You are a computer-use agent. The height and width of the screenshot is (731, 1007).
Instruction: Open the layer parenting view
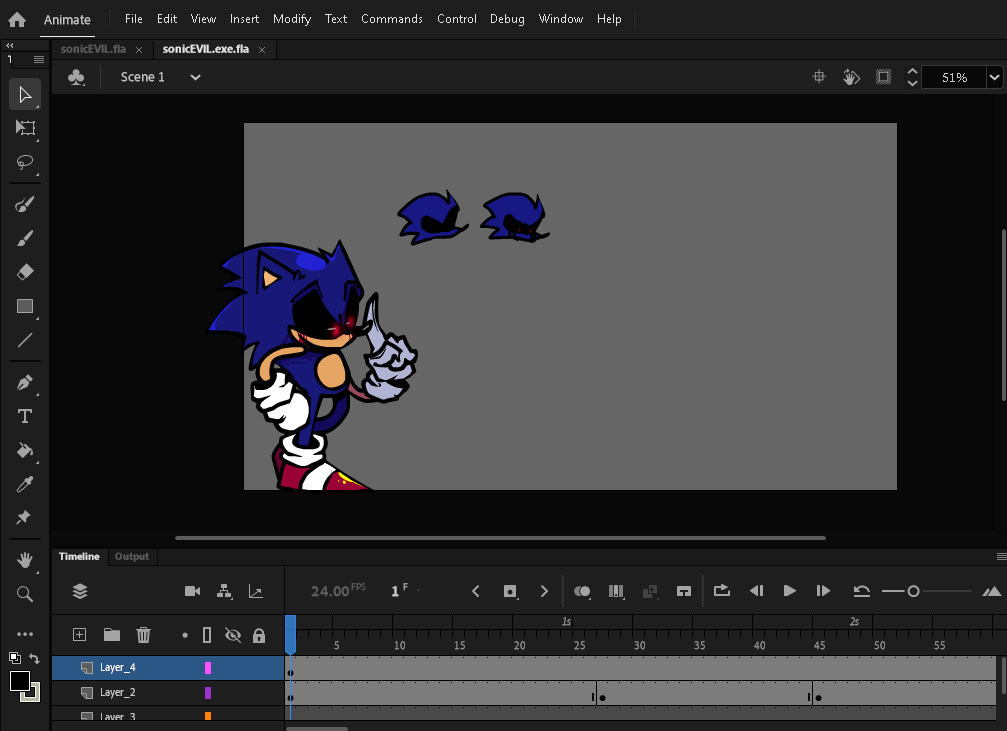[222, 591]
